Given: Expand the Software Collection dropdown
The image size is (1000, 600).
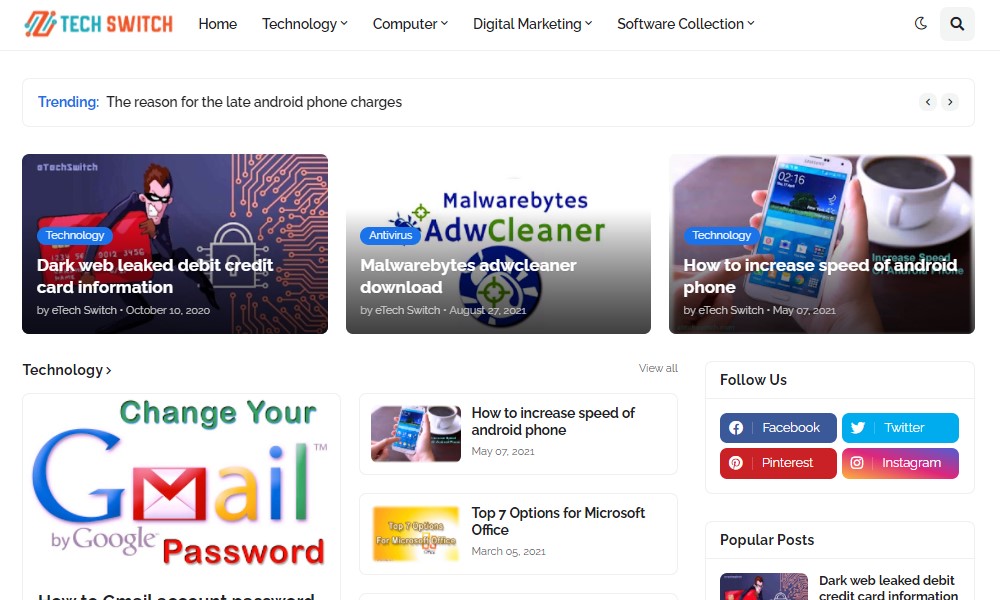Looking at the screenshot, I should 686,24.
